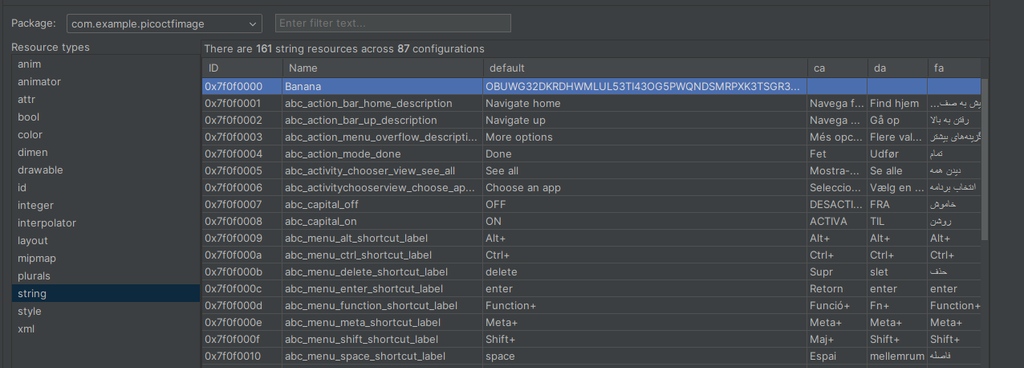Click the Name column header
Viewport: 1024px width, 368px height.
[383, 68]
